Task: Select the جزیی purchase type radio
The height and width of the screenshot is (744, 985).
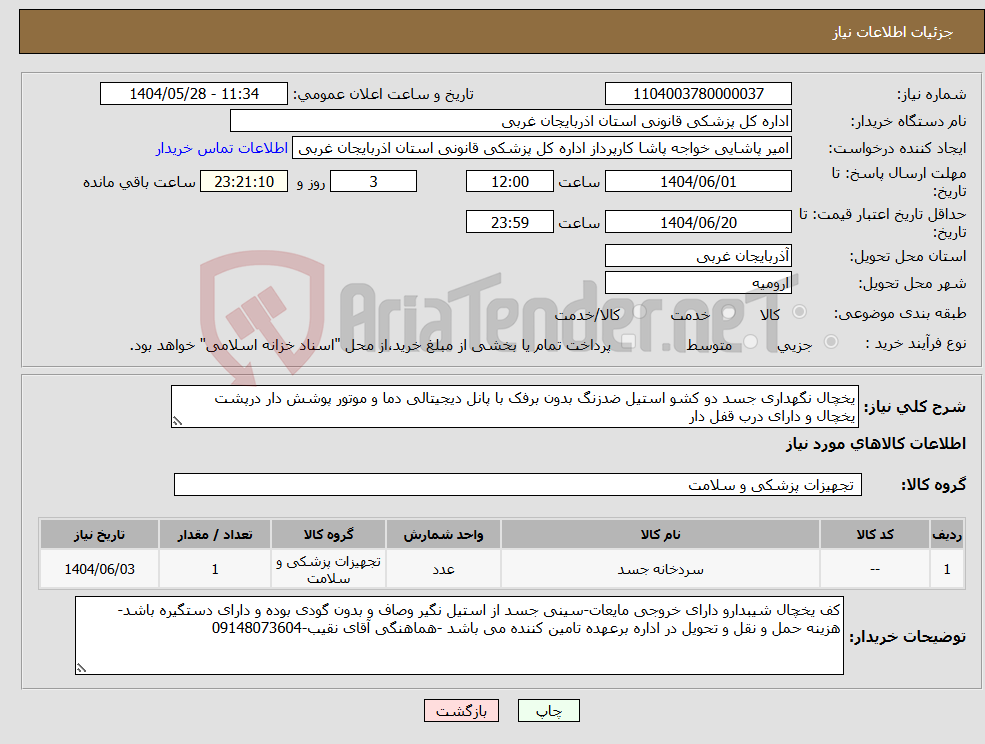Action: click(830, 342)
